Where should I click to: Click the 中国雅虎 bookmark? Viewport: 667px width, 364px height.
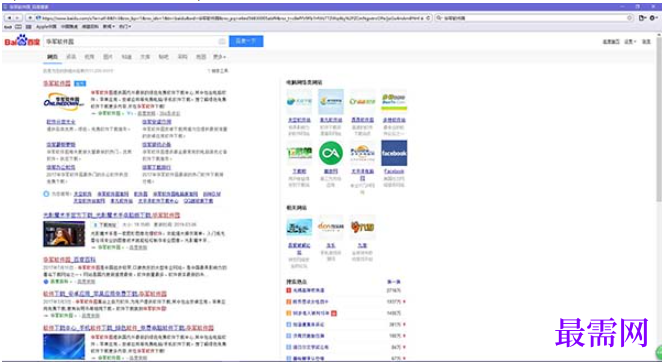click(x=69, y=26)
